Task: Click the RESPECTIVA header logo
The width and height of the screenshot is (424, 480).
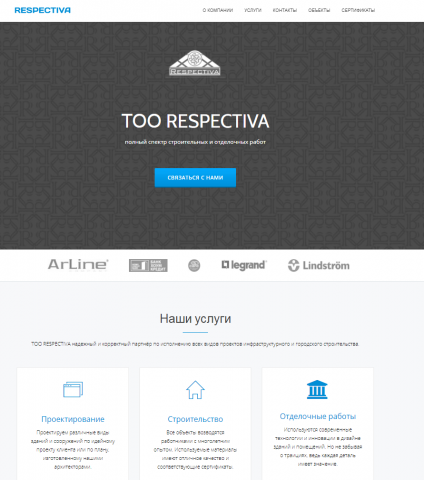Action: pos(43,10)
